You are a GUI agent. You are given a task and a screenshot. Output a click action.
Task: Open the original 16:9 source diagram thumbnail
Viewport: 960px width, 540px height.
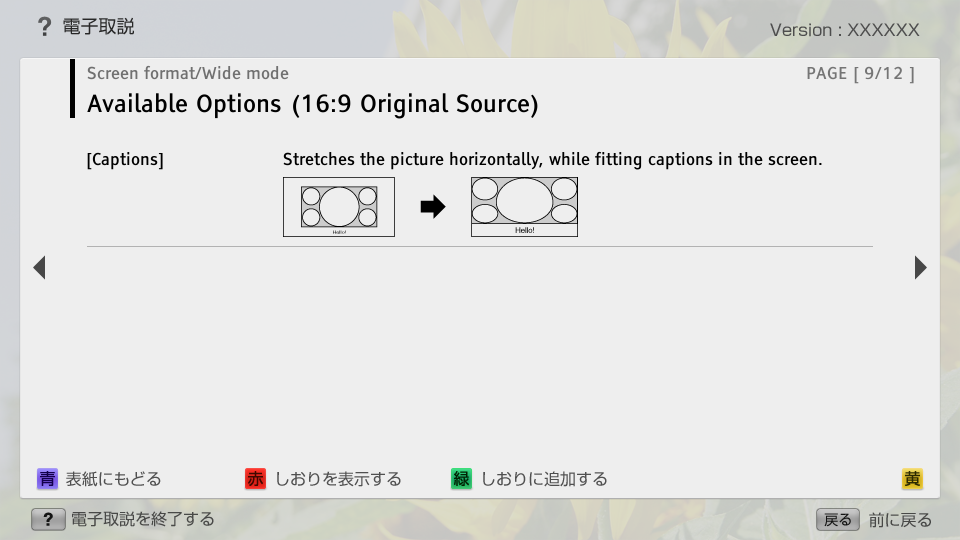point(339,207)
